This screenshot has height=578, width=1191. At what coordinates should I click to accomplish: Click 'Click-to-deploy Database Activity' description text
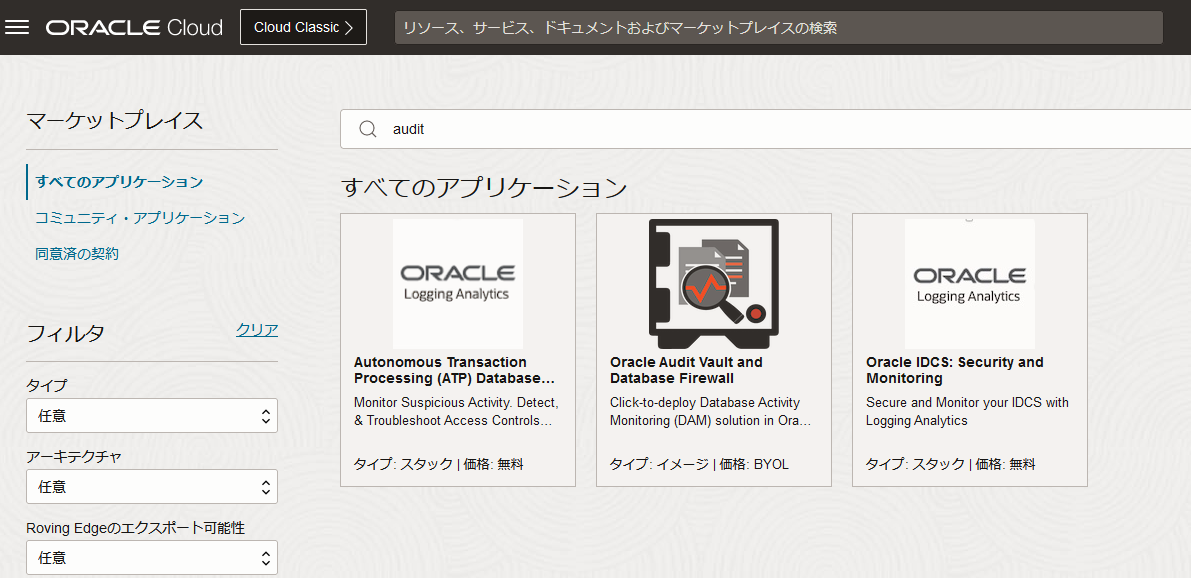710,411
